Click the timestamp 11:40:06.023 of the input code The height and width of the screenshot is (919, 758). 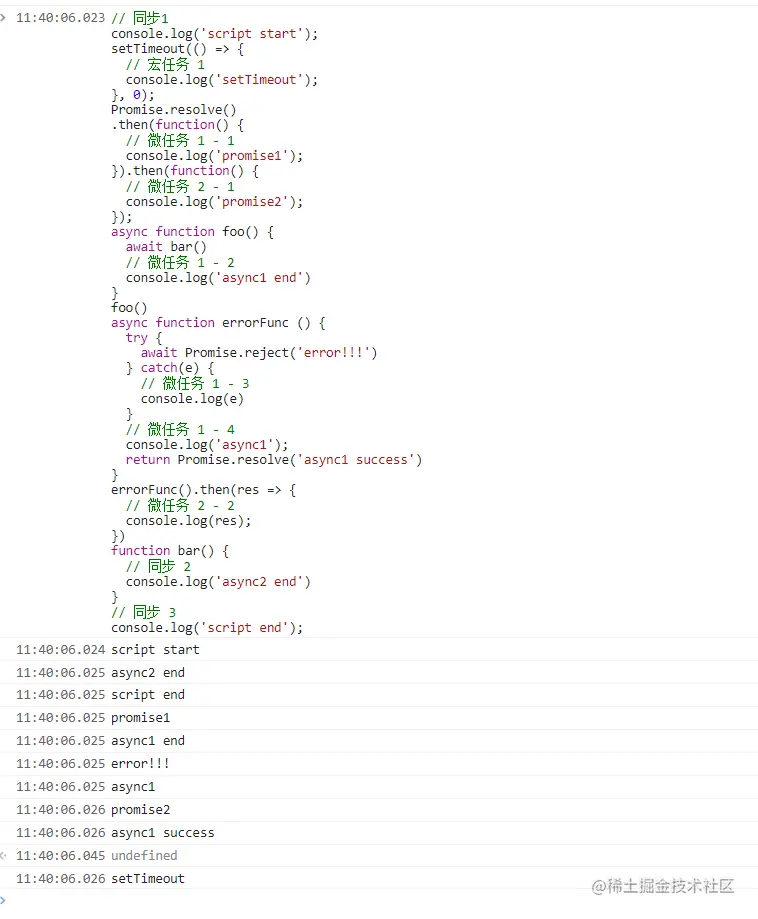click(60, 18)
